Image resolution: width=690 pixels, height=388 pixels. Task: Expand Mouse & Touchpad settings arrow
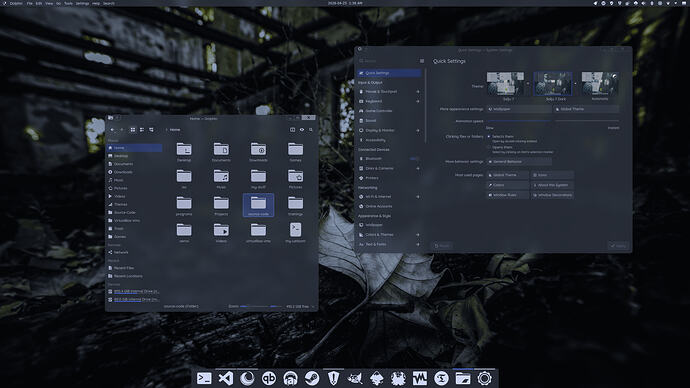coord(418,92)
